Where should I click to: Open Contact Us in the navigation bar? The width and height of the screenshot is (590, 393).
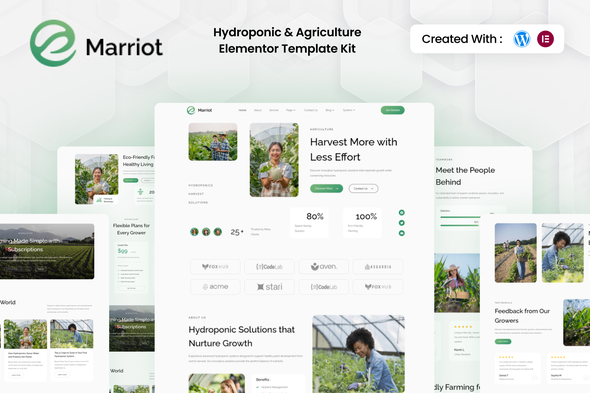point(311,110)
